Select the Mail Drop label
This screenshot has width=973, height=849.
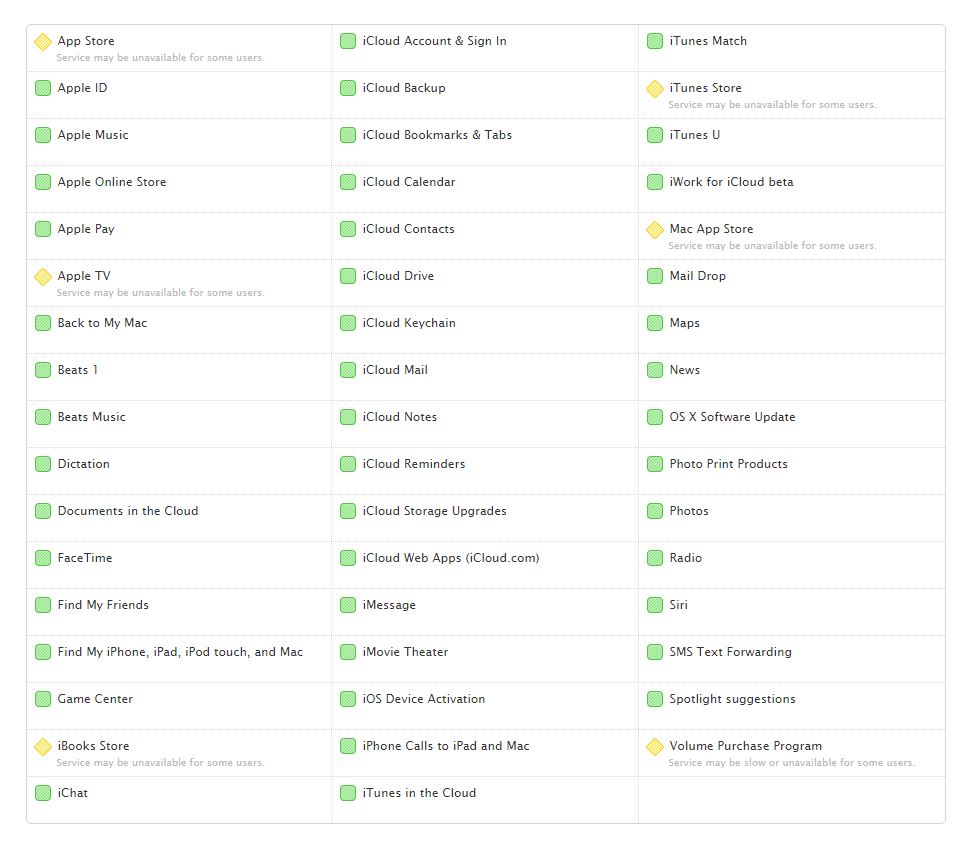coord(697,276)
